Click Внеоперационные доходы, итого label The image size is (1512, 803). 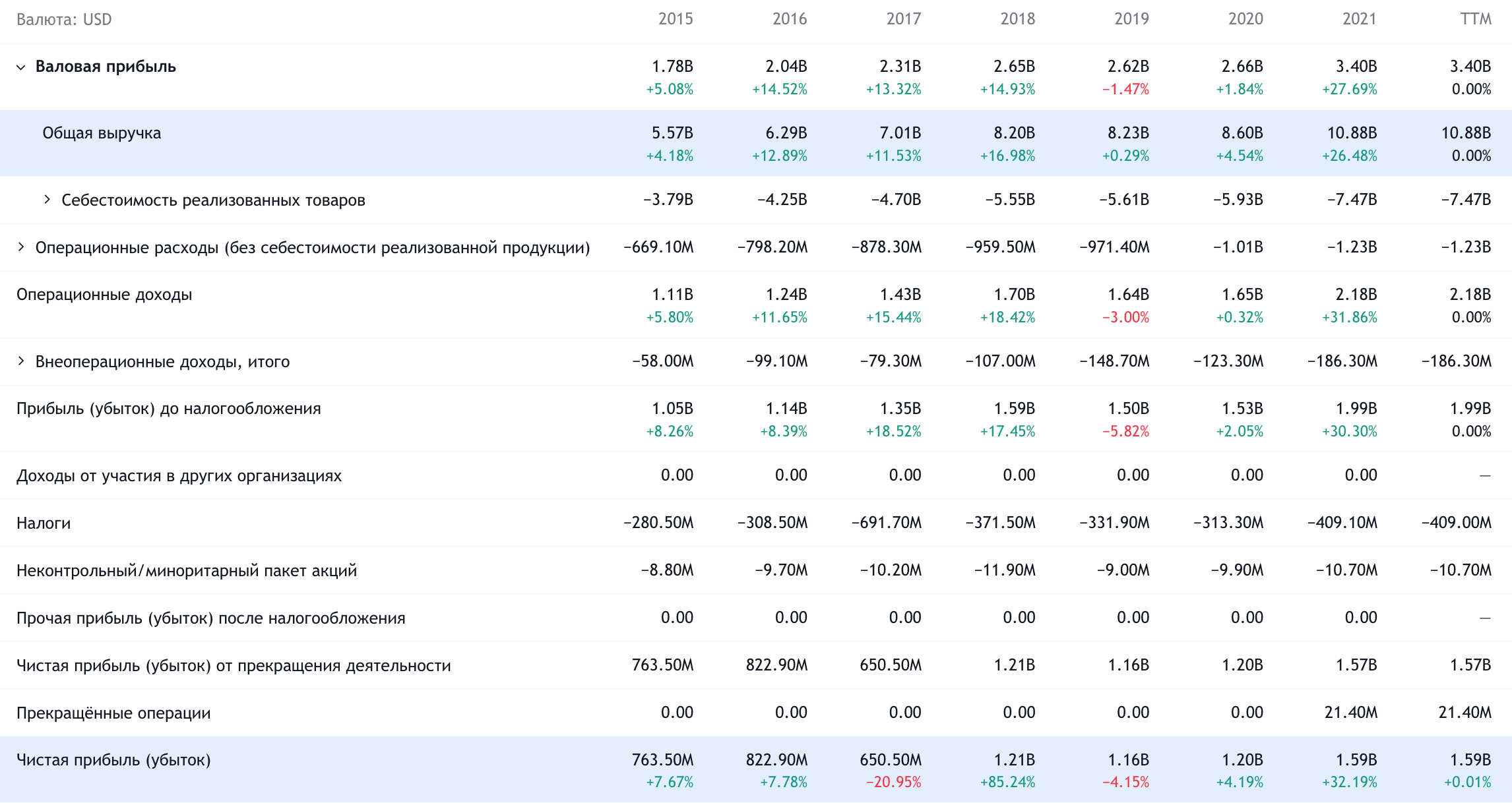pyautogui.click(x=162, y=362)
